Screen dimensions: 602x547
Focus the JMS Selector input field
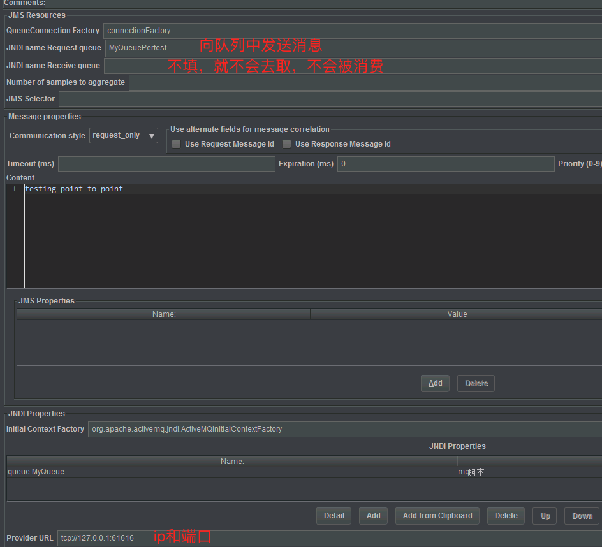pos(330,99)
